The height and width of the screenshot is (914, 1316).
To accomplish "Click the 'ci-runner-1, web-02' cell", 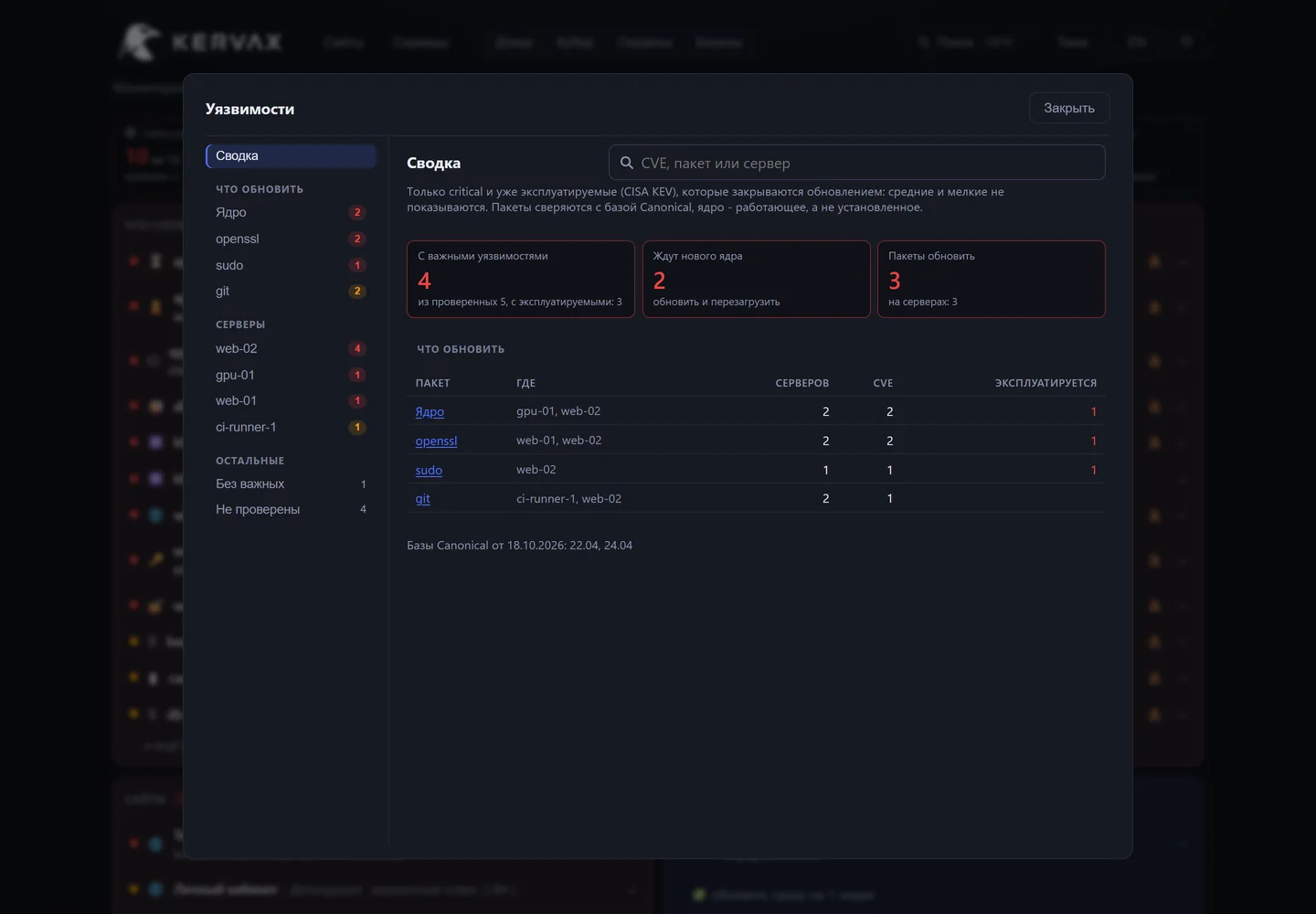I will tap(568, 499).
